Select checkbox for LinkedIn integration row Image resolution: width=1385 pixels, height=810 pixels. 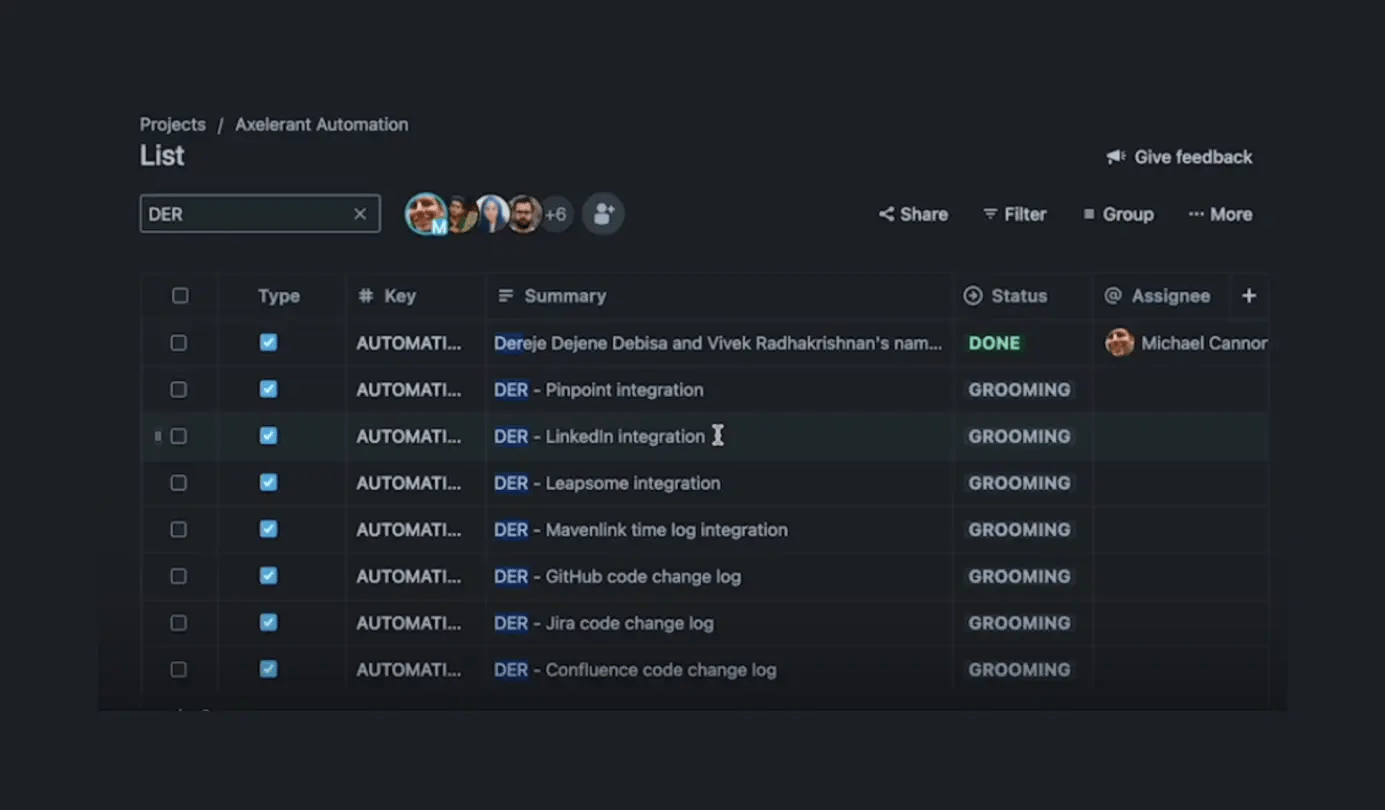[x=179, y=436]
